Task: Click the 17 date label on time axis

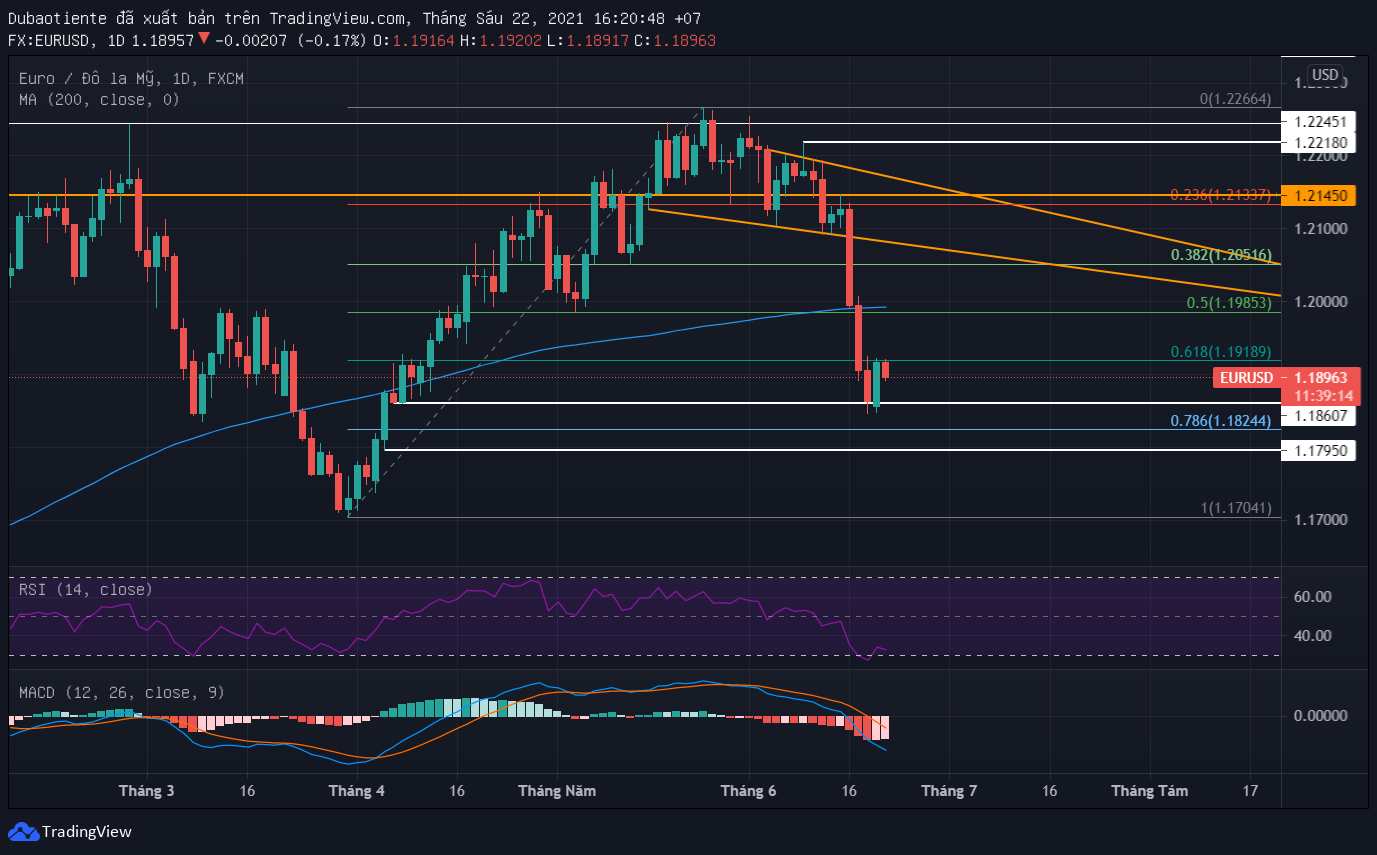Action: [x=1251, y=791]
